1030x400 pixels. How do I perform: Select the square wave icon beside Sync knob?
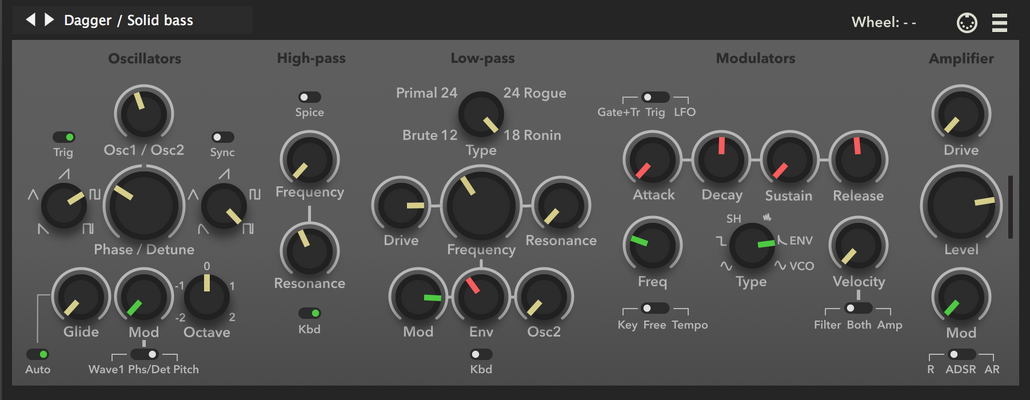pyautogui.click(x=254, y=194)
